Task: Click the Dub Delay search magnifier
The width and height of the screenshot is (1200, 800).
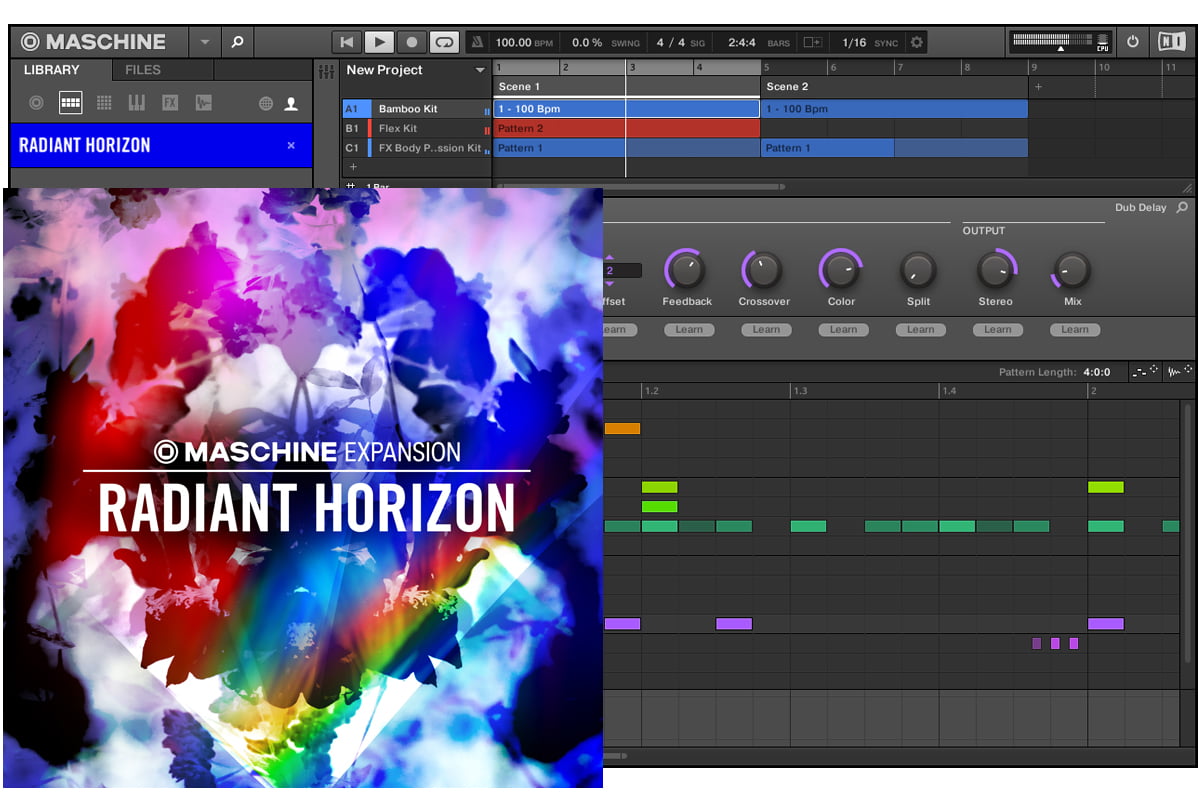Action: click(1182, 208)
